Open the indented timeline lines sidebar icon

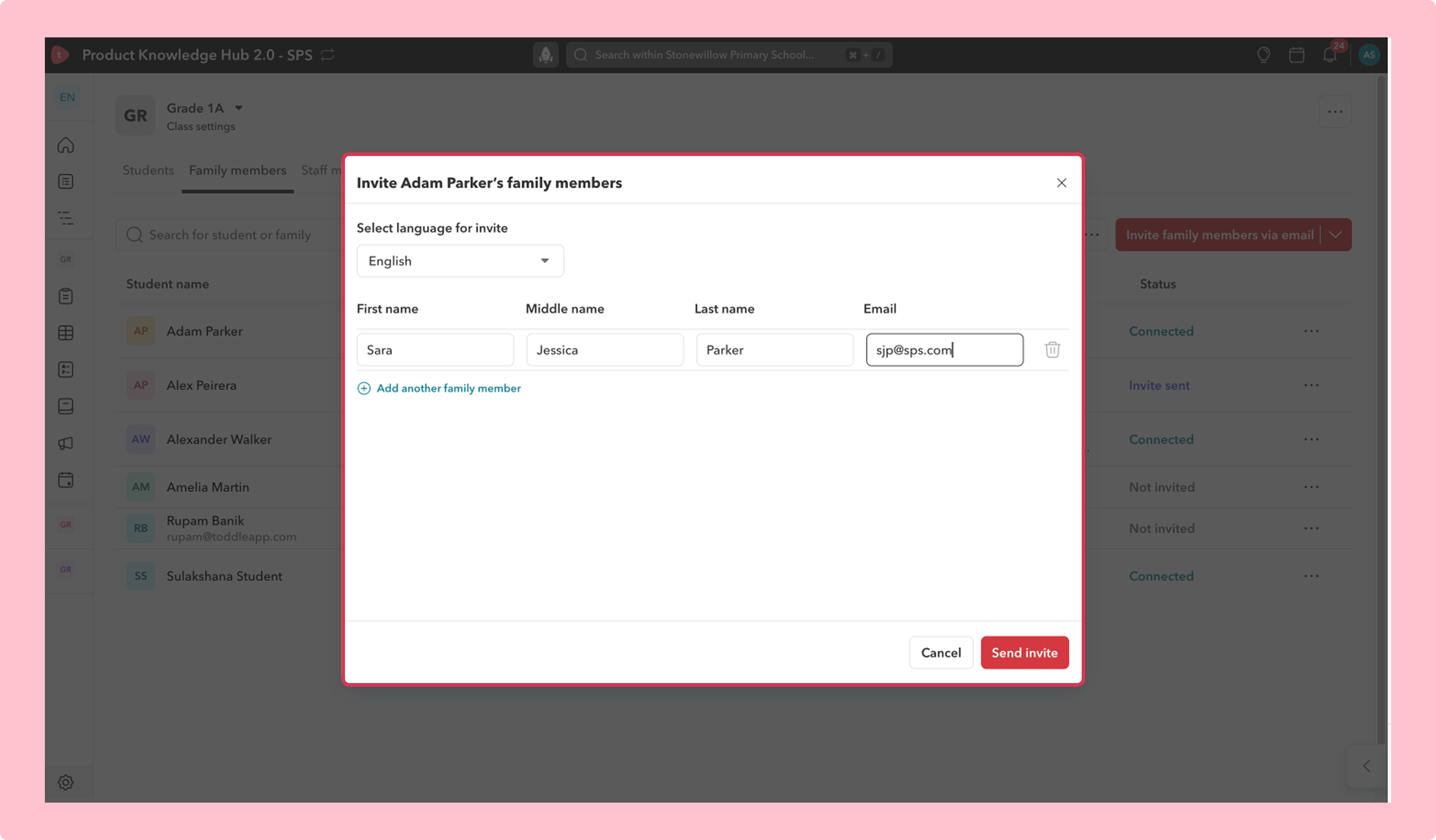[x=65, y=218]
